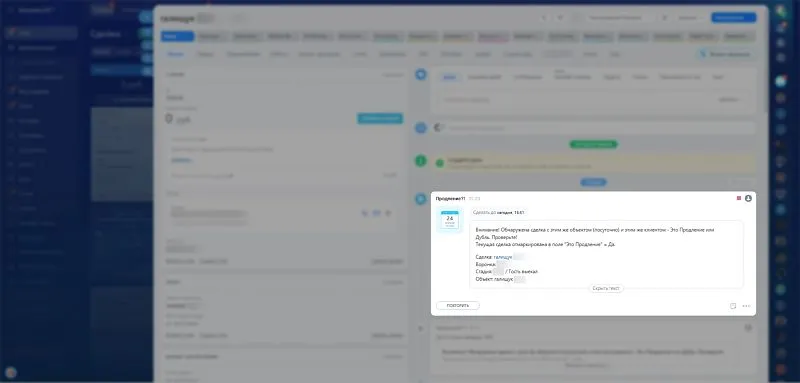Click the calendar icon showing 24

(449, 220)
